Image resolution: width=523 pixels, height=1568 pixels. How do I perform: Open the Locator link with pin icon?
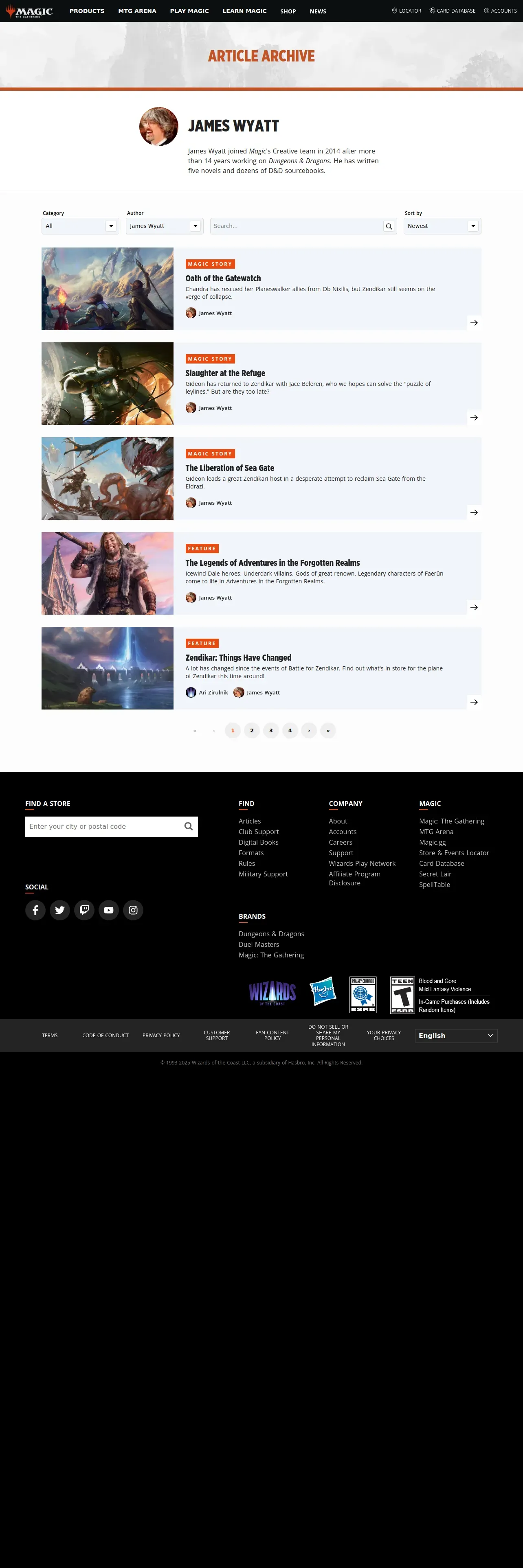[406, 11]
